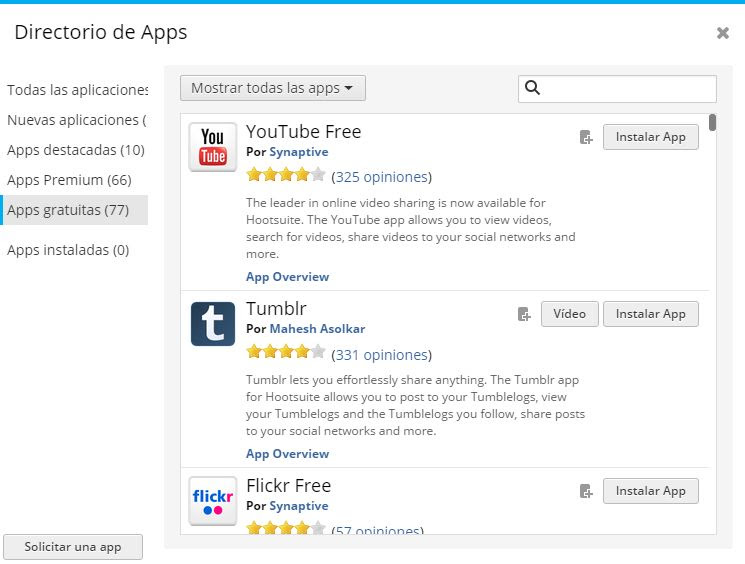Open the 331 opiniones reviews link
The image size is (745, 564).
[x=382, y=355]
